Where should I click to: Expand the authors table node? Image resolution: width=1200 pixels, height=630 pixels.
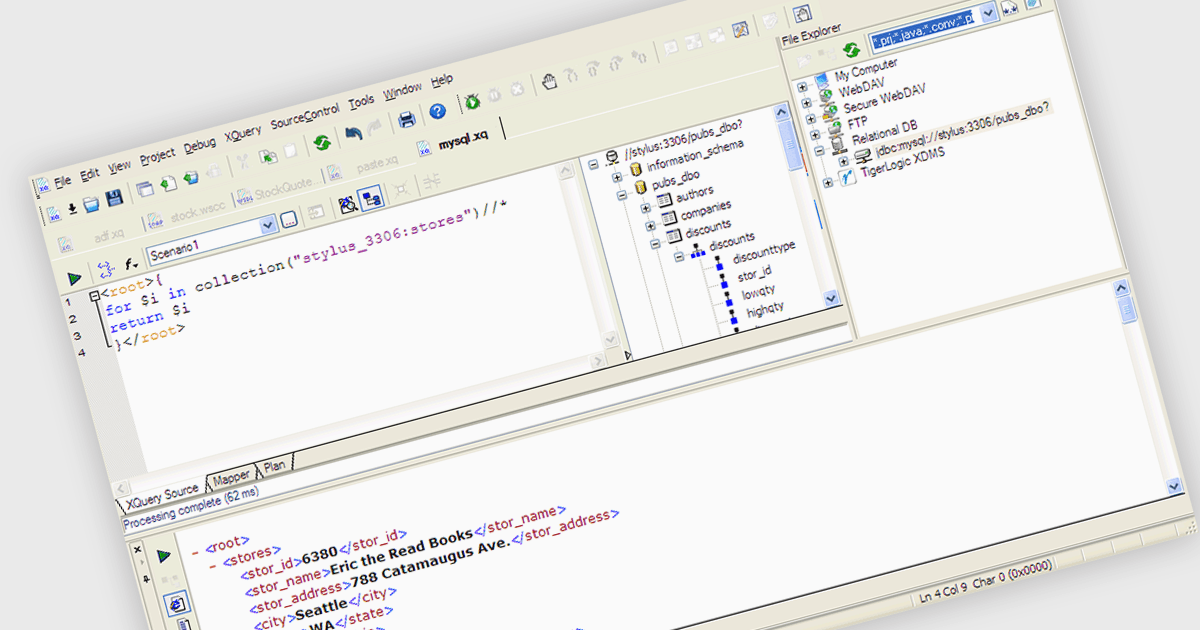646,208
